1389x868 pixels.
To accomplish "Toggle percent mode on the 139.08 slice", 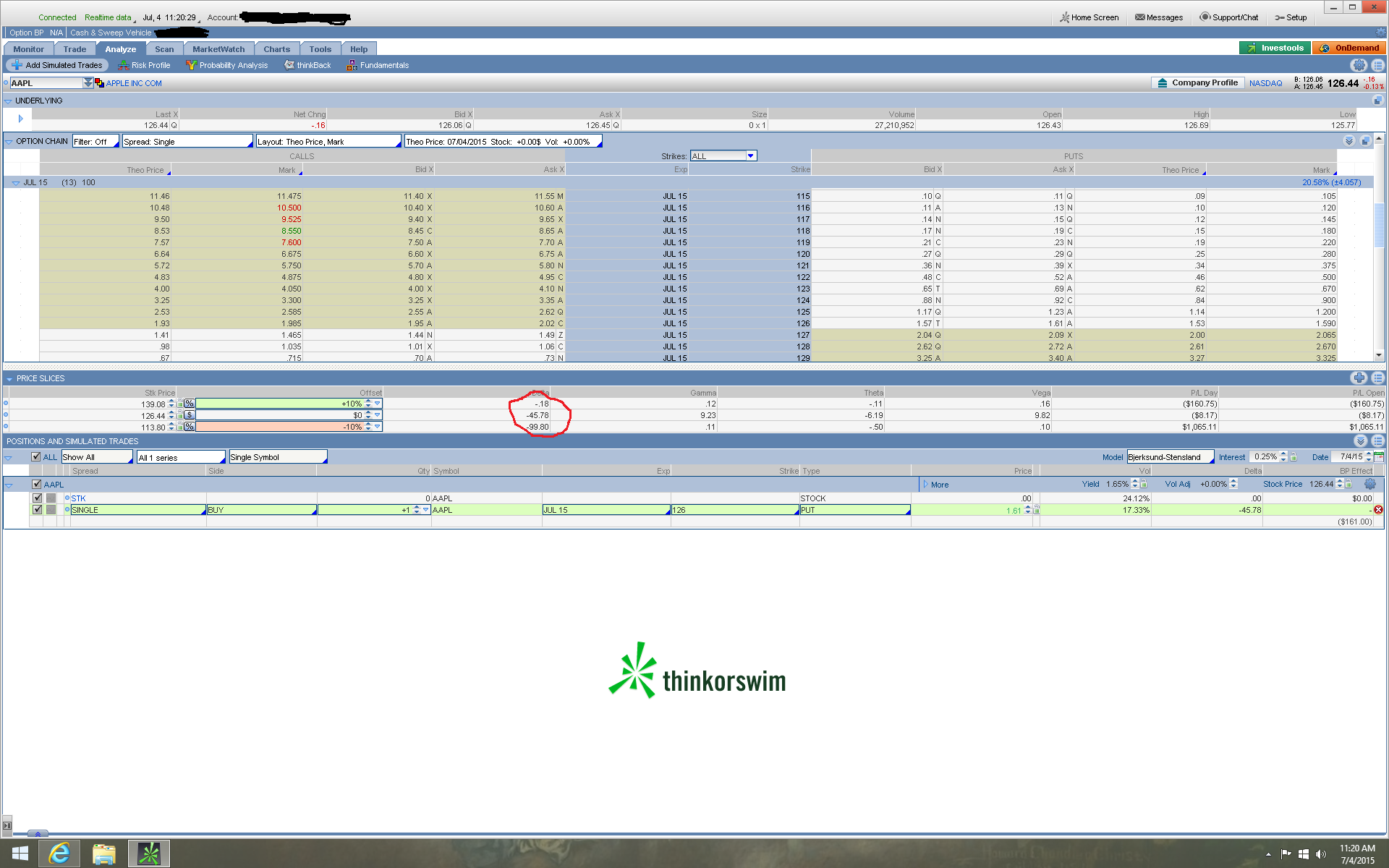I will point(190,404).
